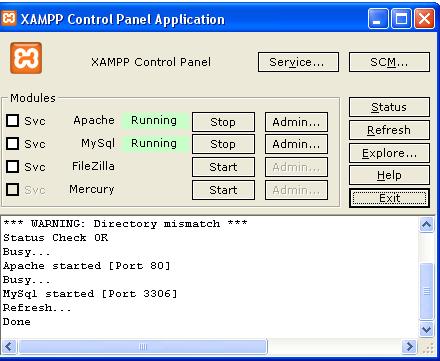Click the MySql Running status label

pos(154,143)
